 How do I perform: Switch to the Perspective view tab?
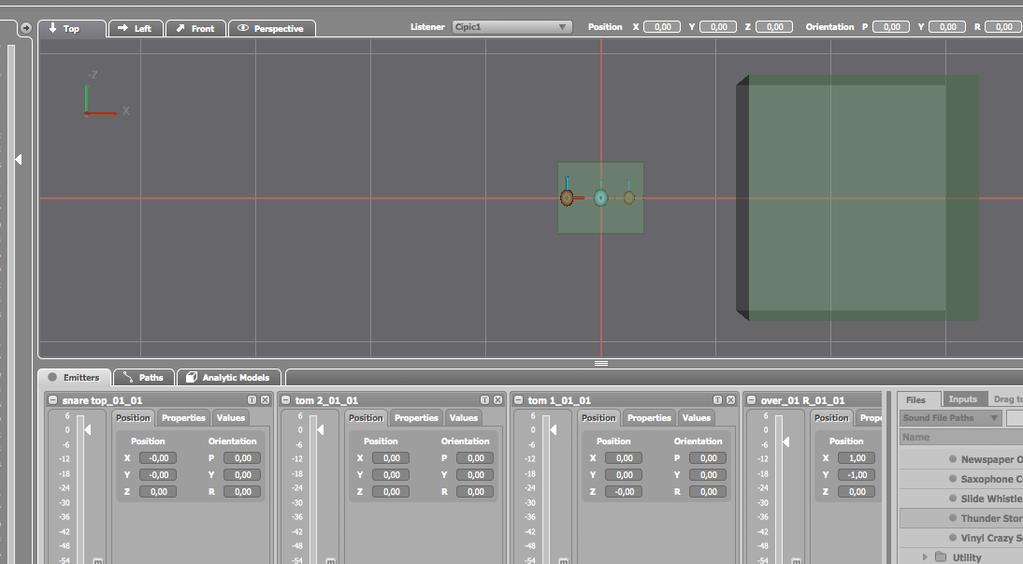[272, 29]
